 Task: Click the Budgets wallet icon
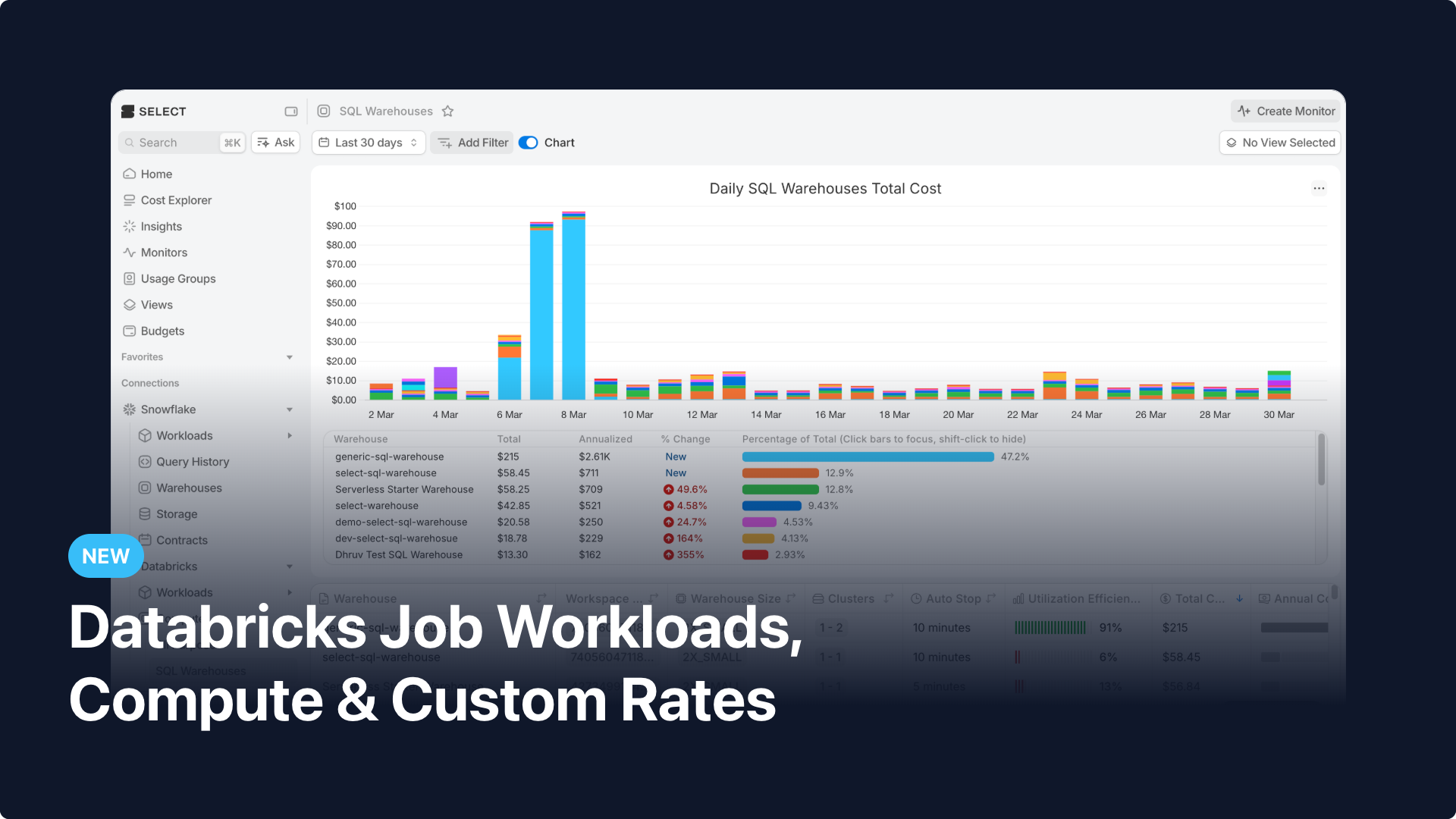(x=130, y=331)
